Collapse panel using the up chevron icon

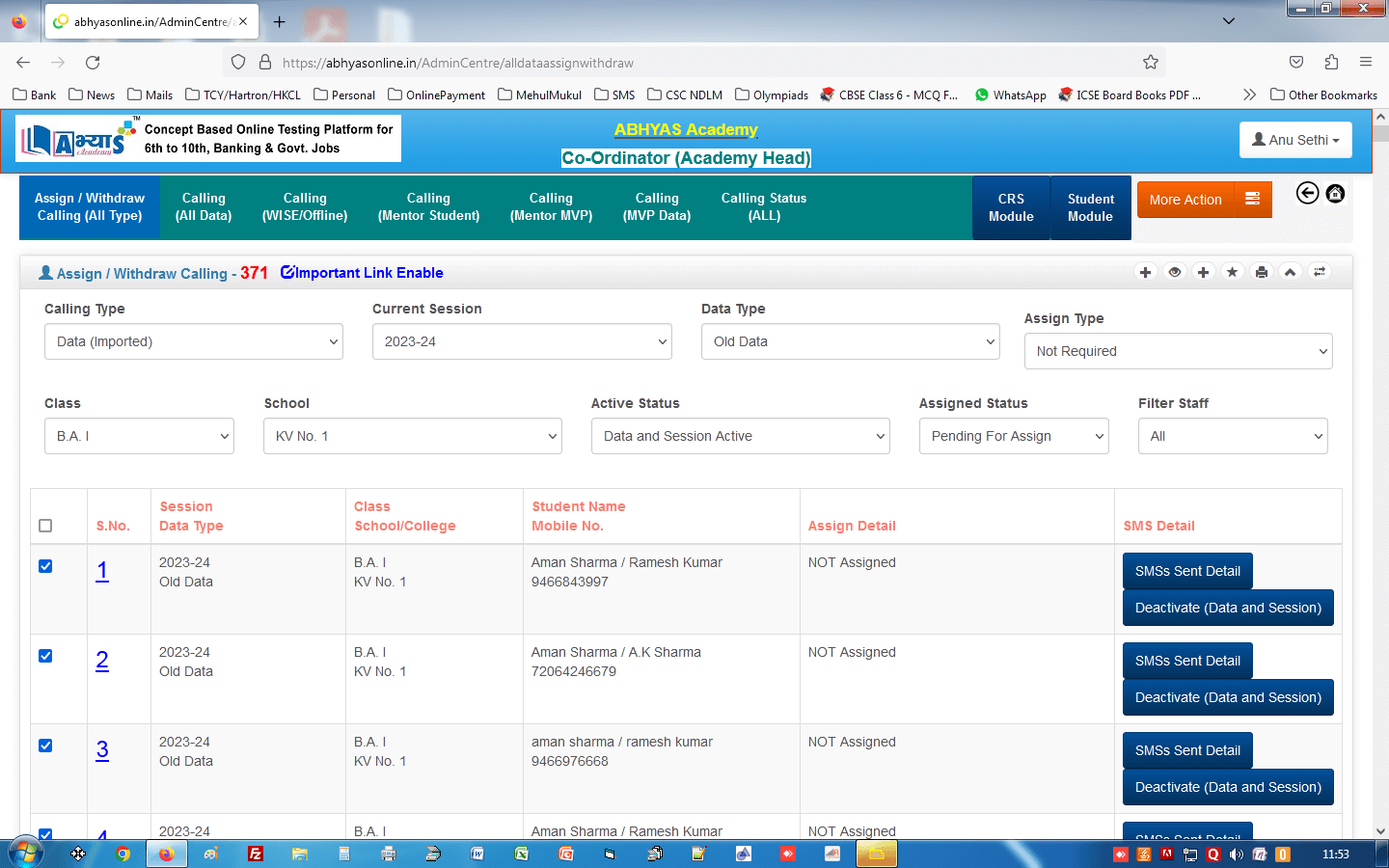tap(1290, 273)
